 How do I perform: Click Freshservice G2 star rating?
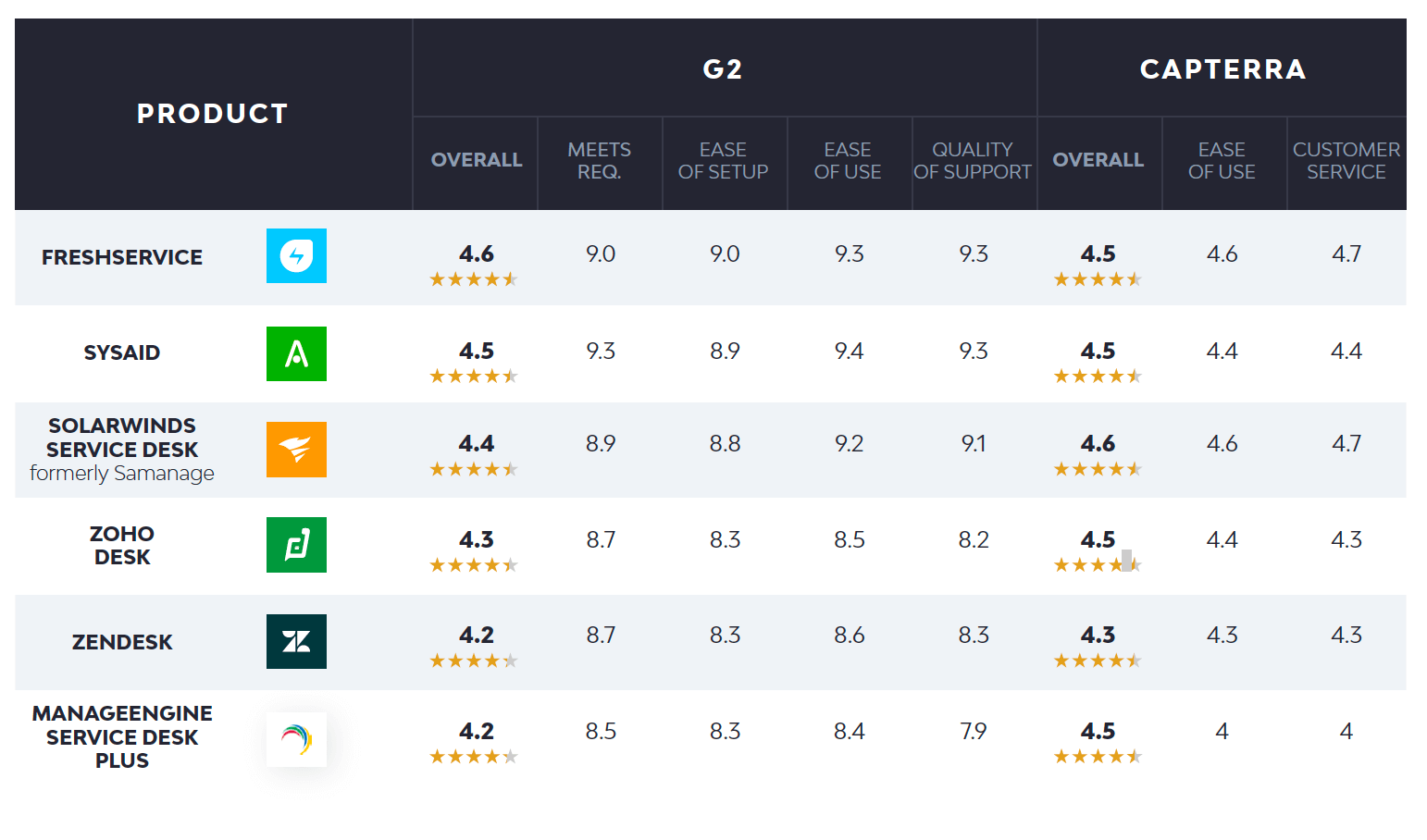473,279
